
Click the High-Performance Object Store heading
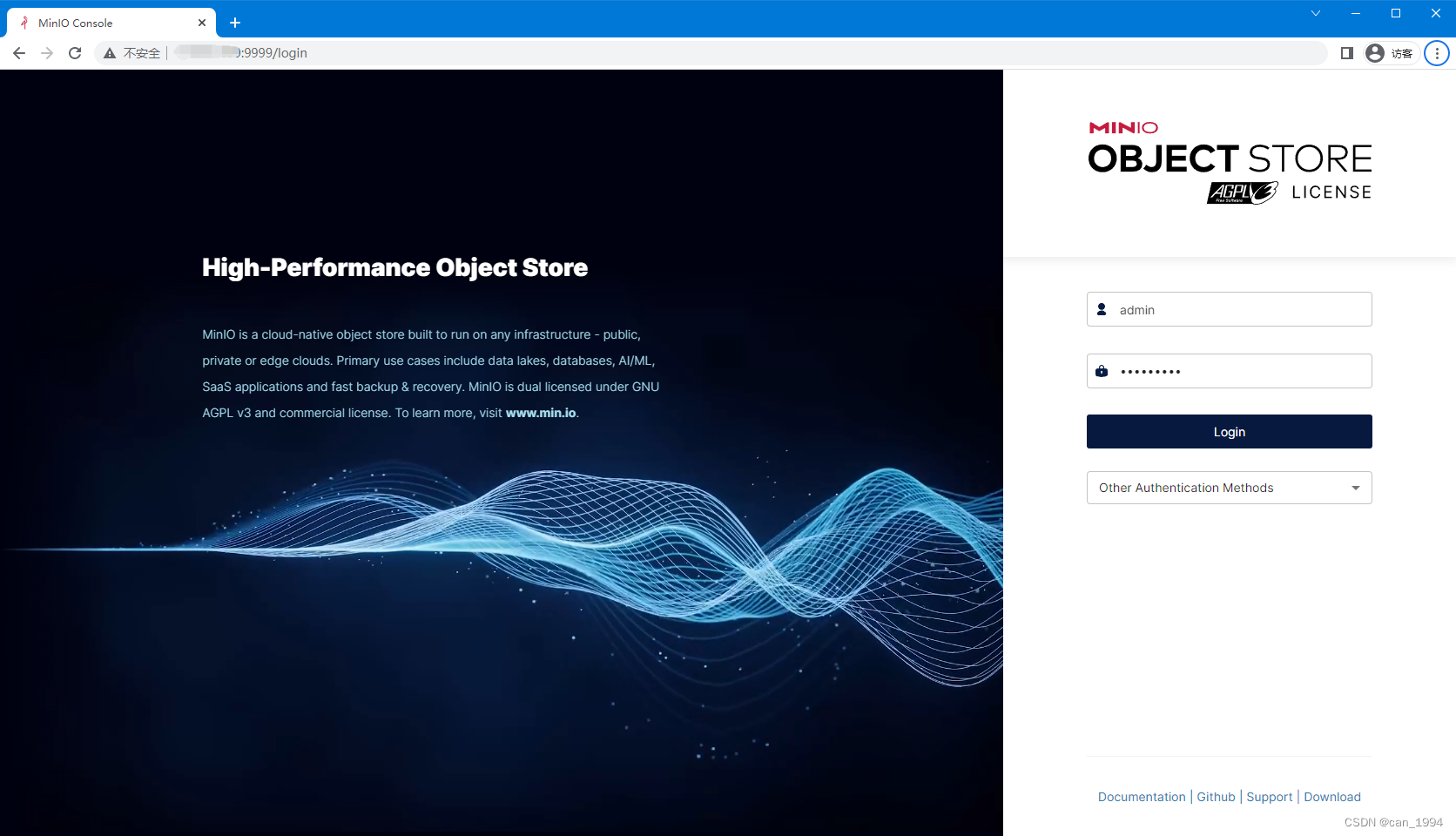[x=394, y=267]
